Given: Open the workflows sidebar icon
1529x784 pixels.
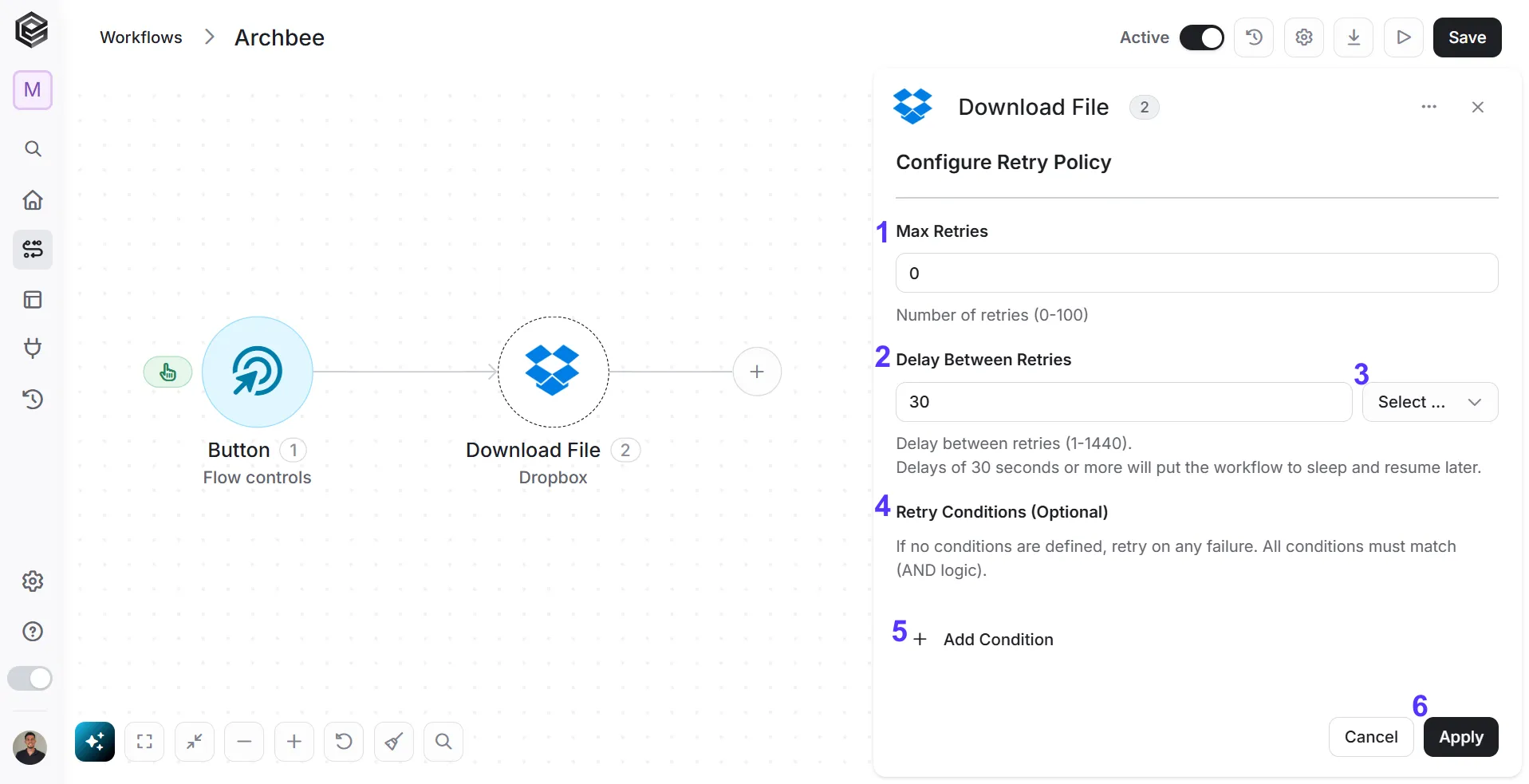Looking at the screenshot, I should (x=33, y=250).
